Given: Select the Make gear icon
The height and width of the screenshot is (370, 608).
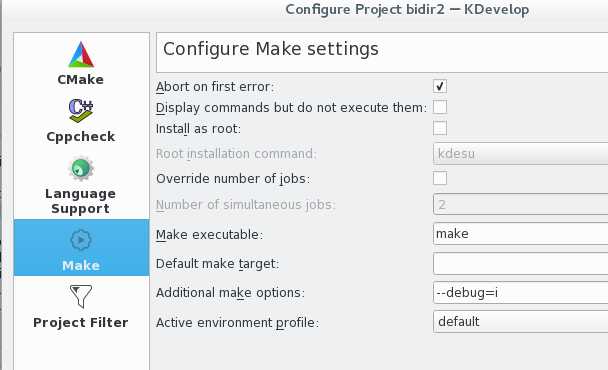Looking at the screenshot, I should pos(81,240).
